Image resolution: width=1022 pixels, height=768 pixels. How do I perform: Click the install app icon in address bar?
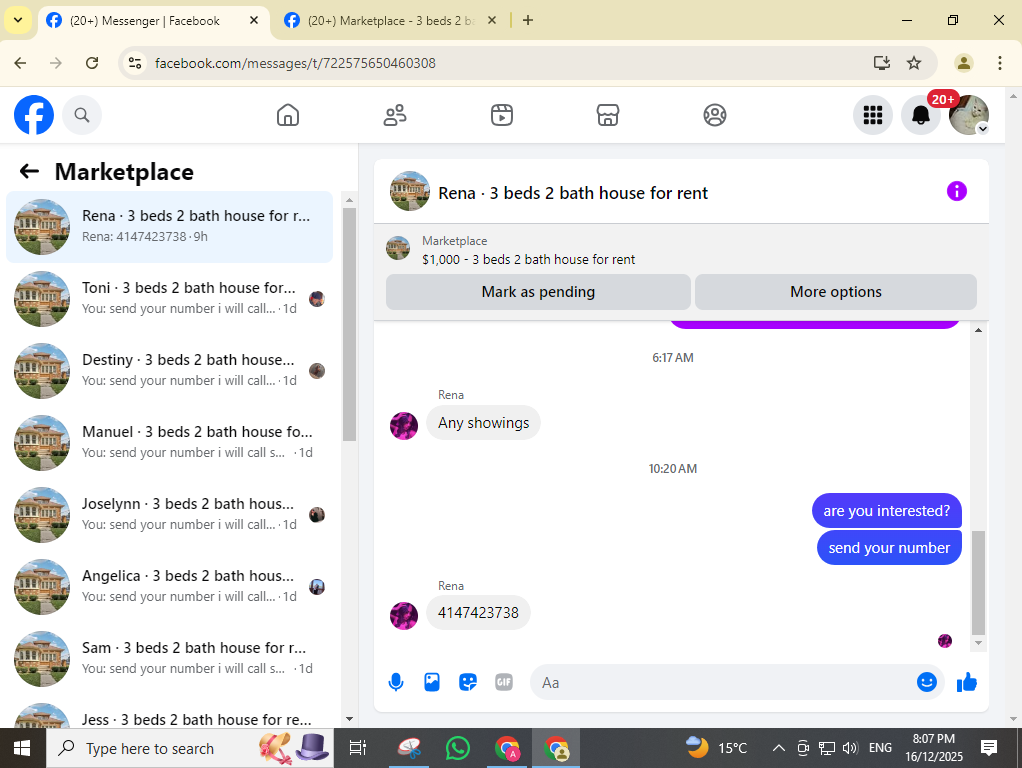(881, 63)
